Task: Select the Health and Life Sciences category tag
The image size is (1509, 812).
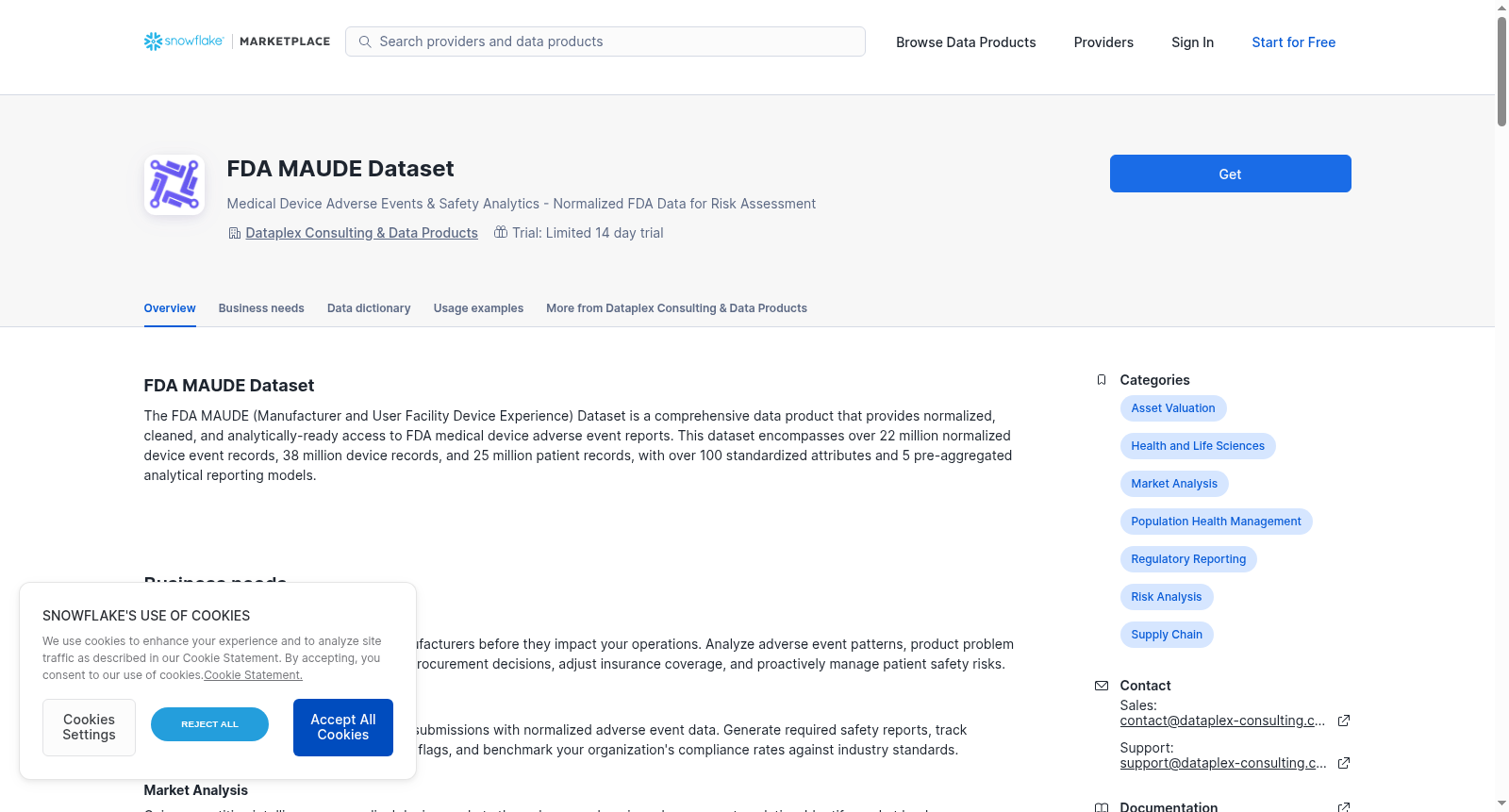Action: 1198,446
